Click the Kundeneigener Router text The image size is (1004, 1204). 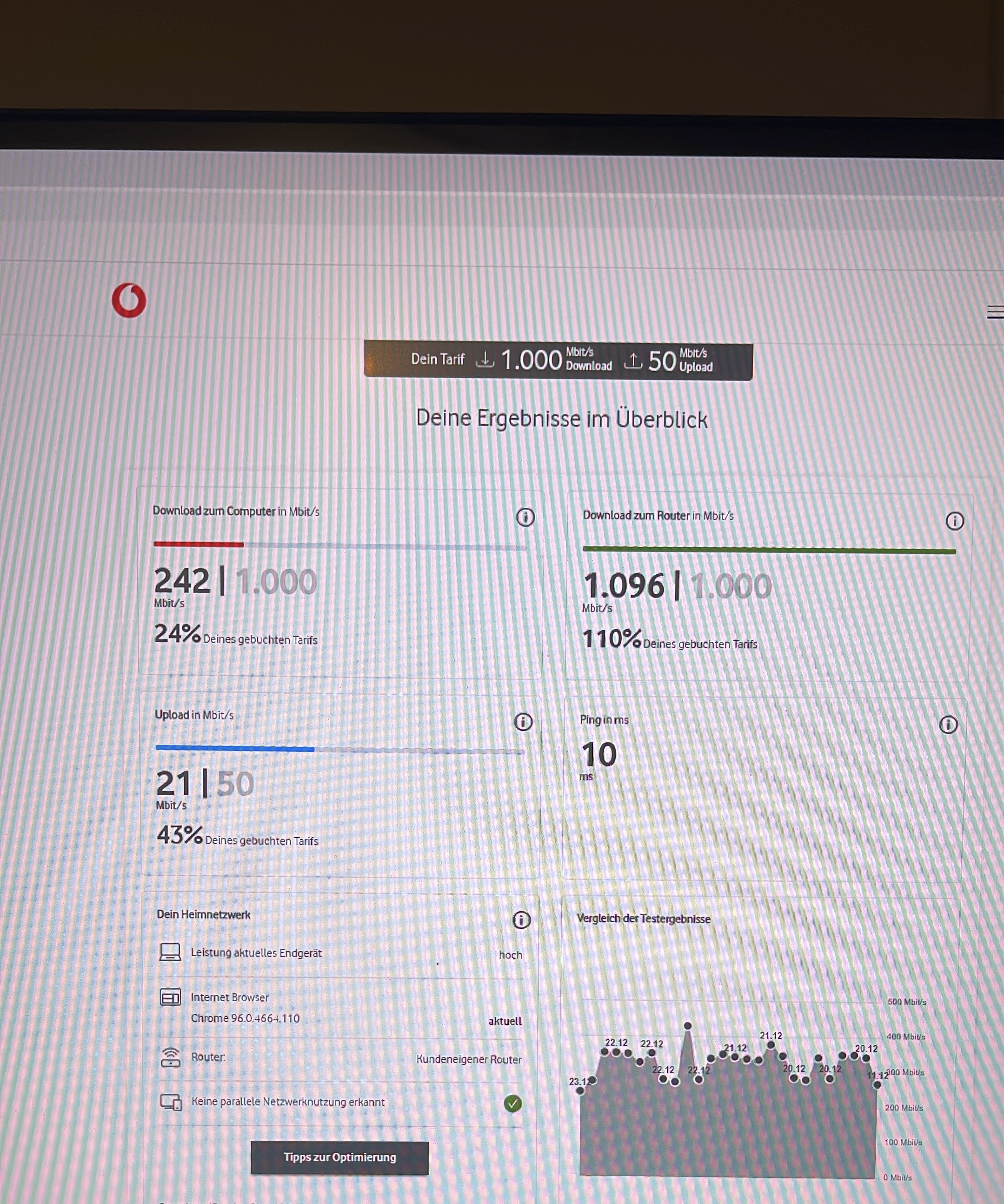point(468,1059)
